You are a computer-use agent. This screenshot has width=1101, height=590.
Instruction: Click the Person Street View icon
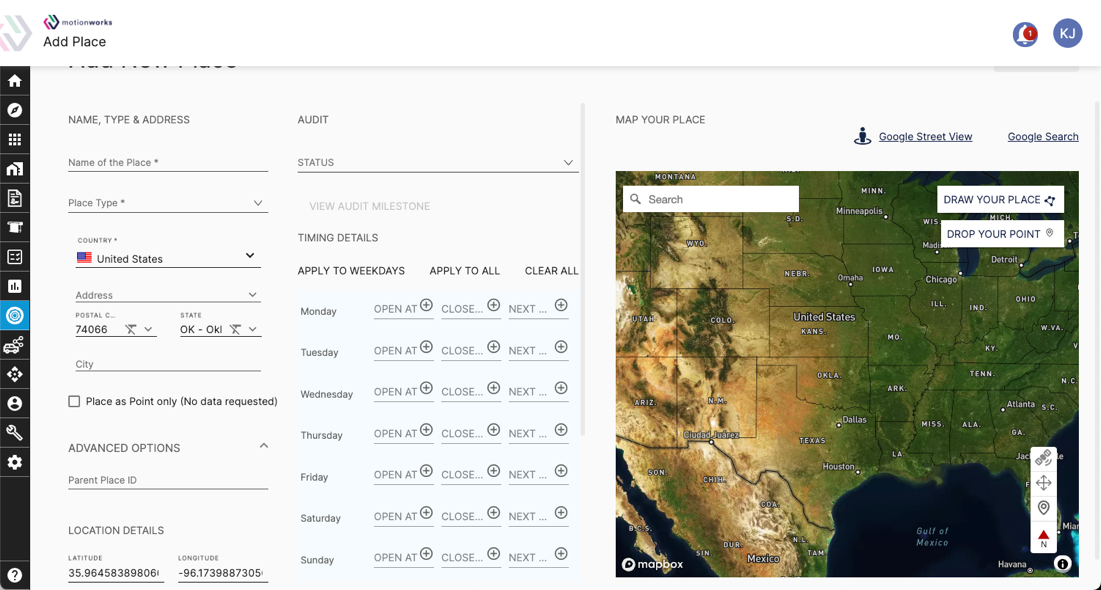pyautogui.click(x=862, y=136)
